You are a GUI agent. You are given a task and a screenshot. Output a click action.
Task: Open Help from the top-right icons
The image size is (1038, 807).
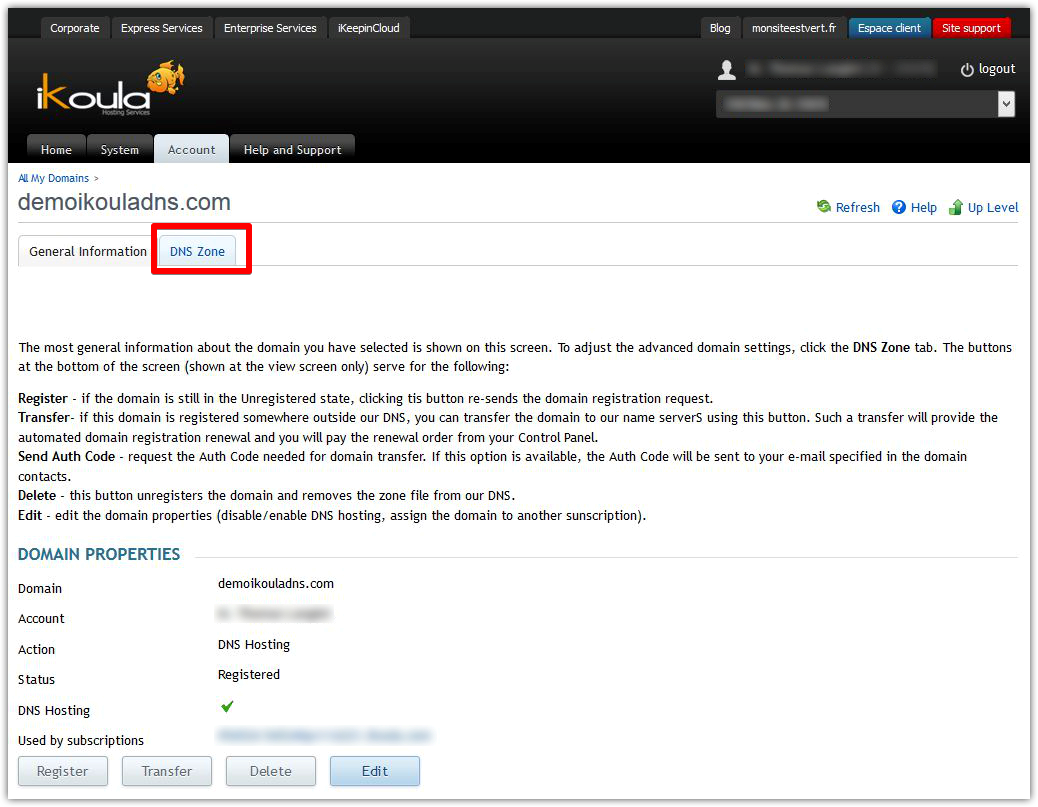(913, 207)
